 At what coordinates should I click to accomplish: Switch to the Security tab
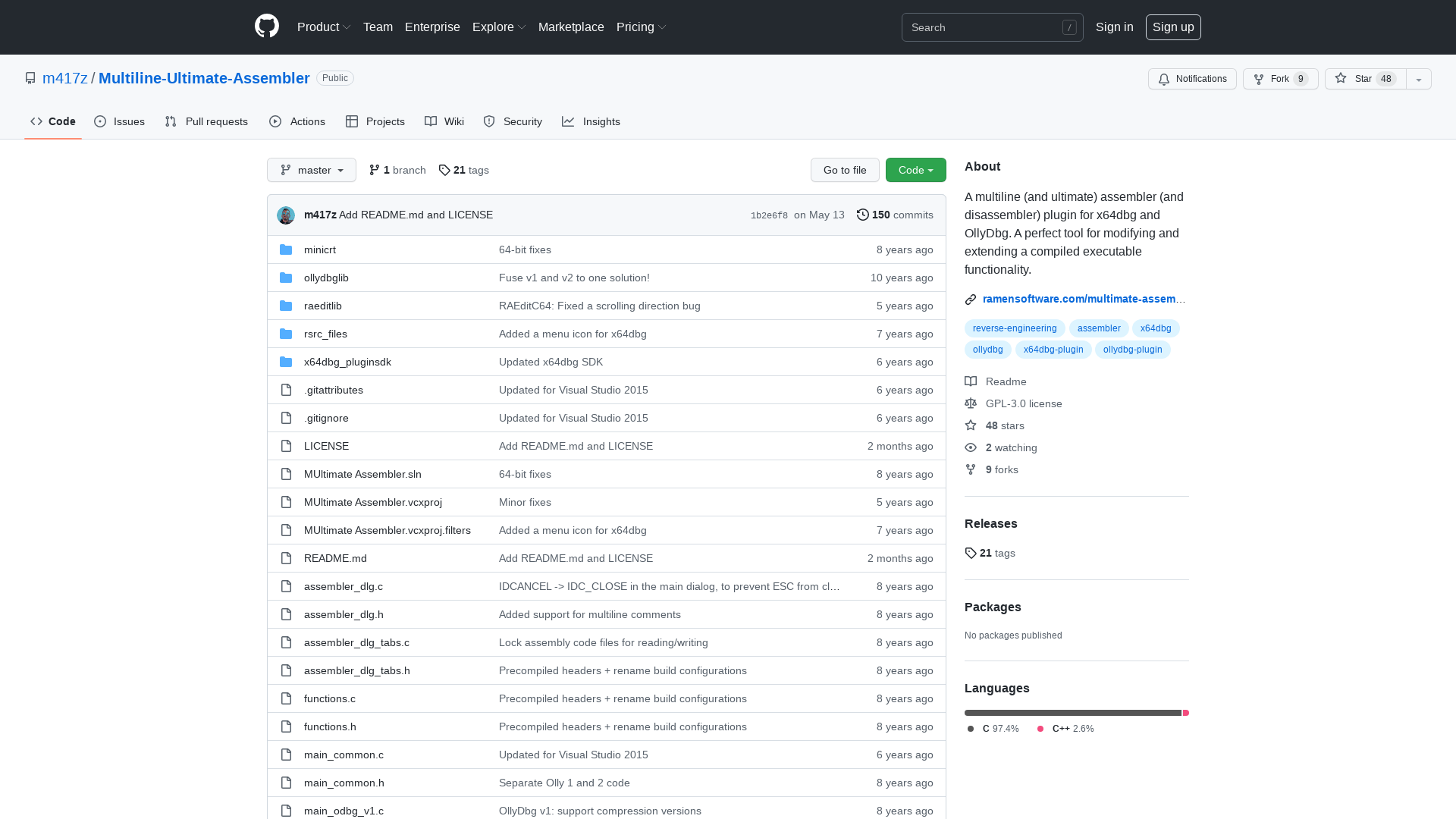tap(513, 121)
